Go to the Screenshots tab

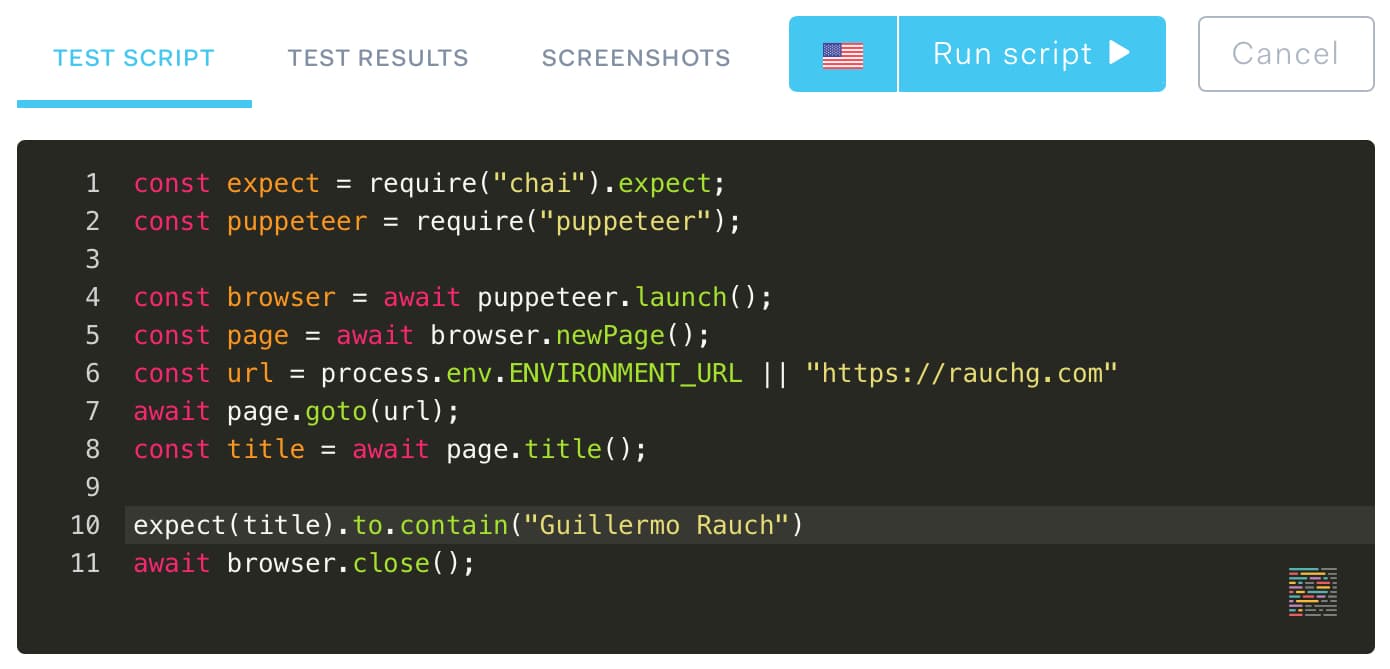[636, 58]
